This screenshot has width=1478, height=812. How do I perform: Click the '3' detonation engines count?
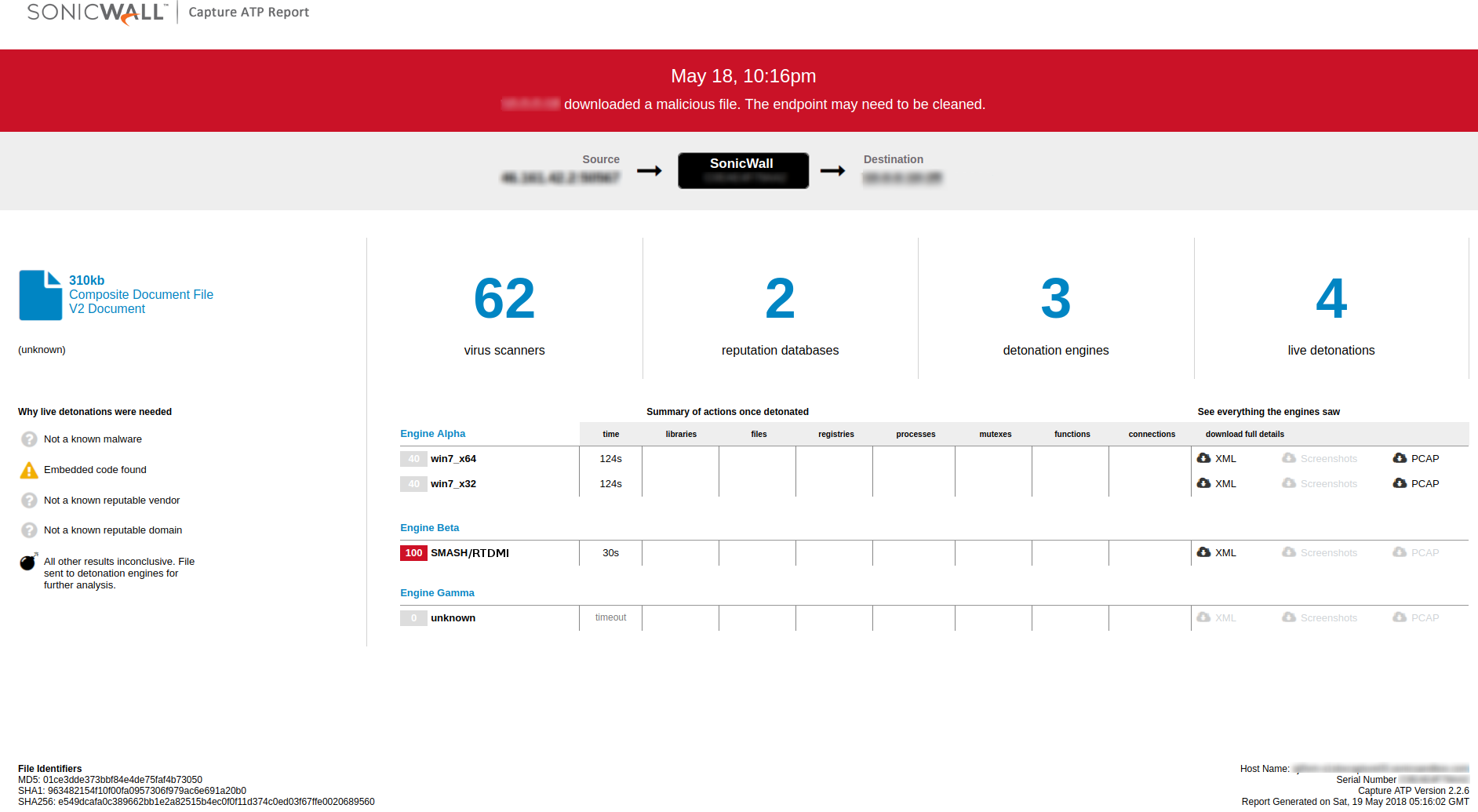tap(1056, 299)
